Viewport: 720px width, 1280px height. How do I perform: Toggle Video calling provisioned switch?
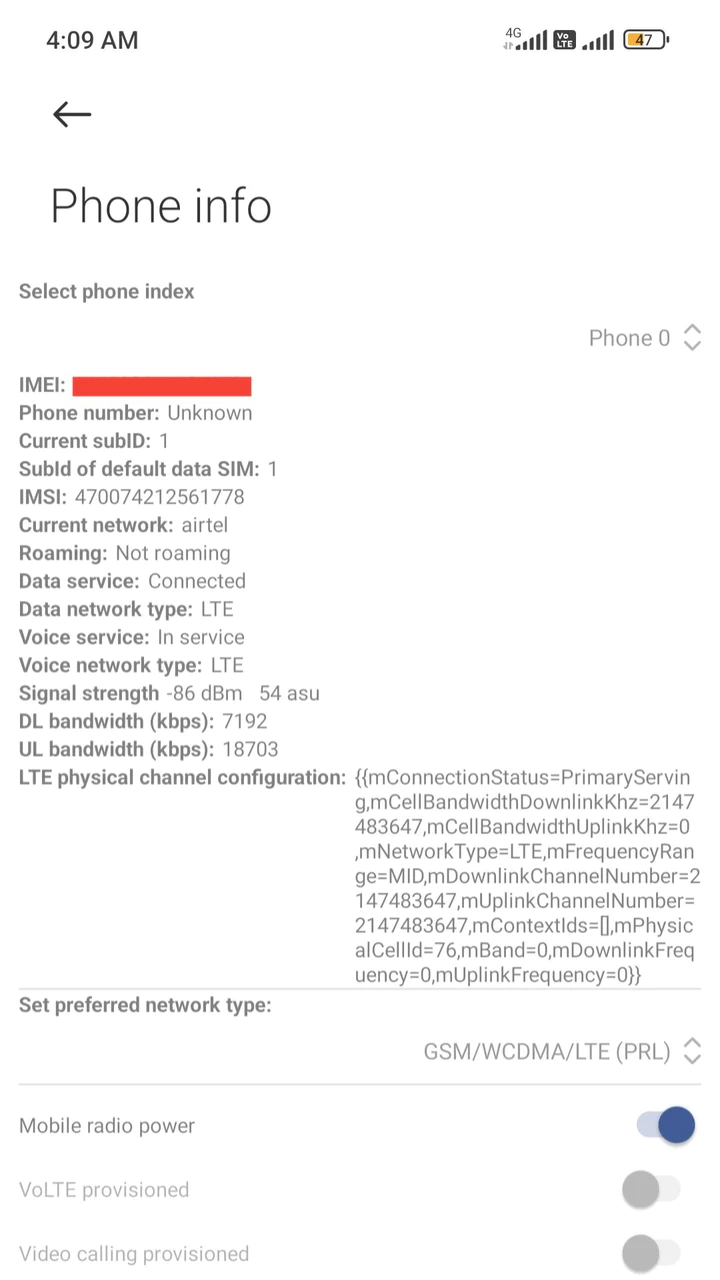point(651,1253)
